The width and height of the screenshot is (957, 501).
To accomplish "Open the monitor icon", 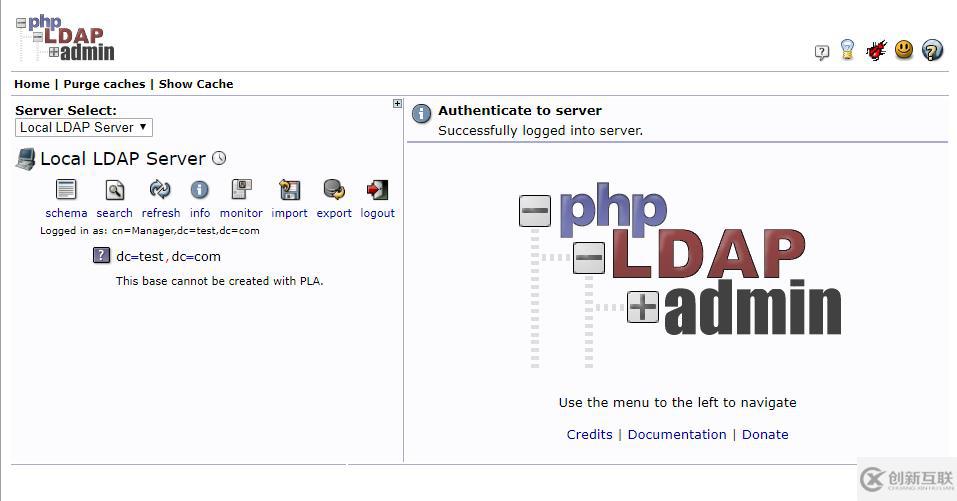I will 242,190.
